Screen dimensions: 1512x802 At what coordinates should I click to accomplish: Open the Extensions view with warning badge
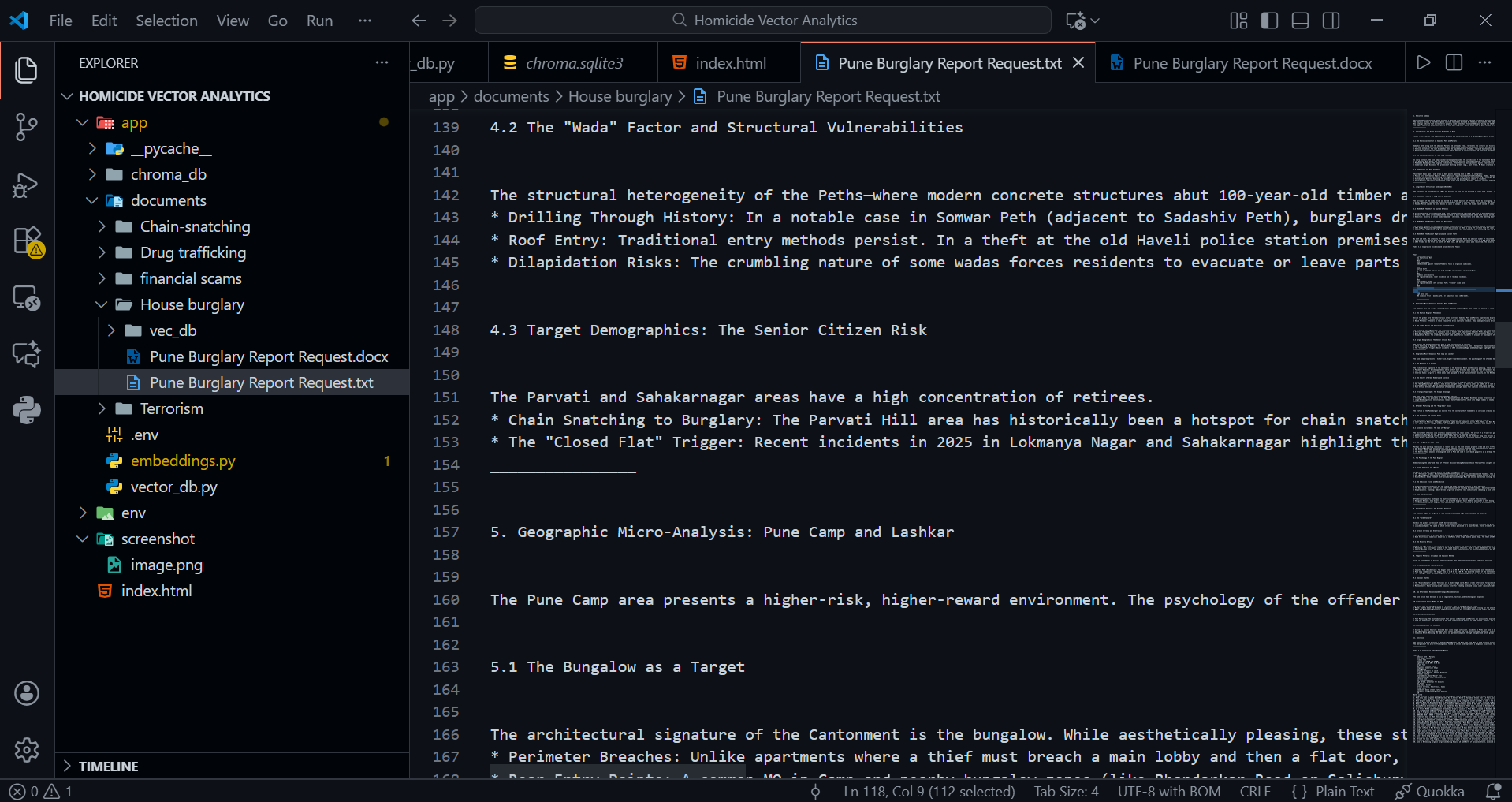26,242
